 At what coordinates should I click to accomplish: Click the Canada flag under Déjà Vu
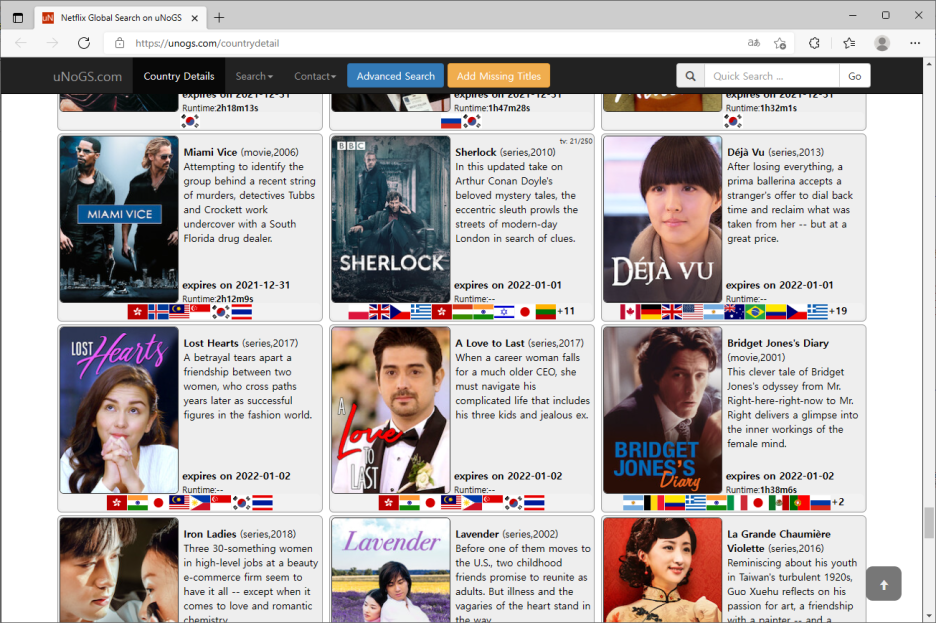[x=630, y=312]
